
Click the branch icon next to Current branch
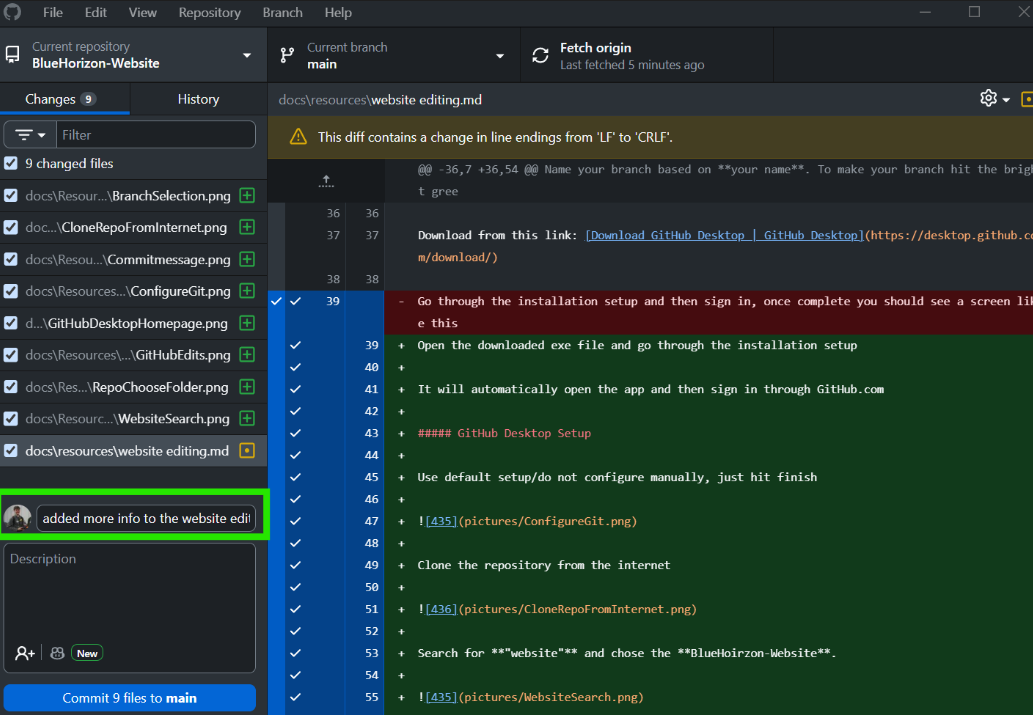pos(287,55)
